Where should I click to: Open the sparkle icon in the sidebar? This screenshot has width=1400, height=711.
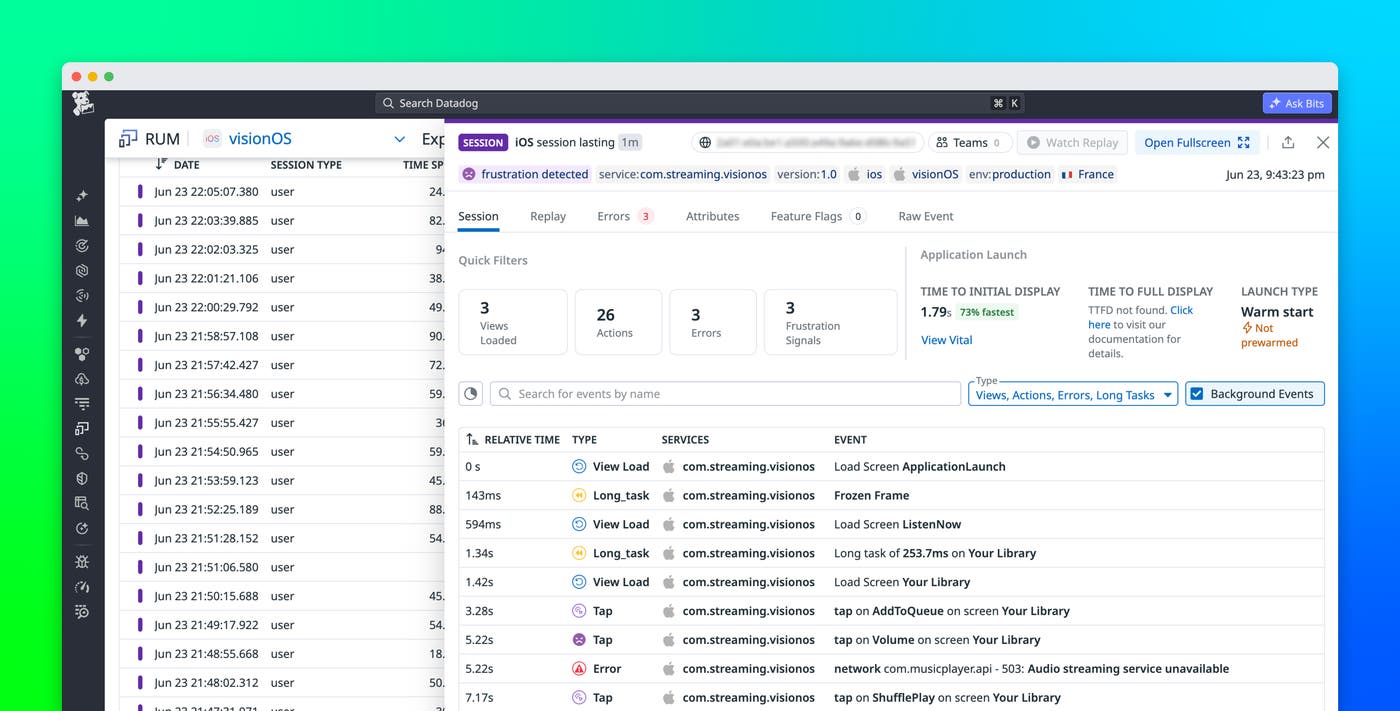82,196
